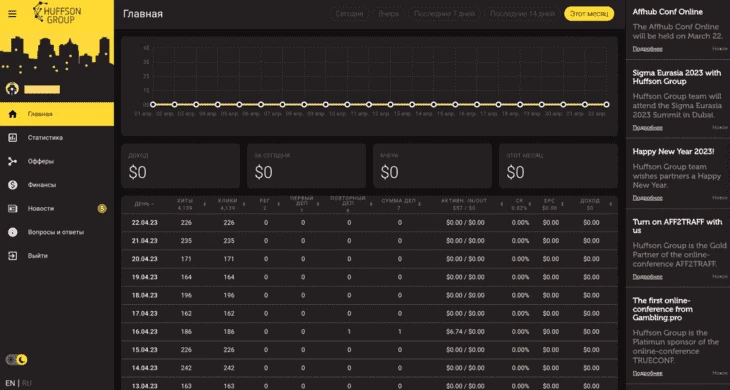This screenshot has height=390, width=730.
Task: Toggle the dark mode switch
Action: (16, 360)
